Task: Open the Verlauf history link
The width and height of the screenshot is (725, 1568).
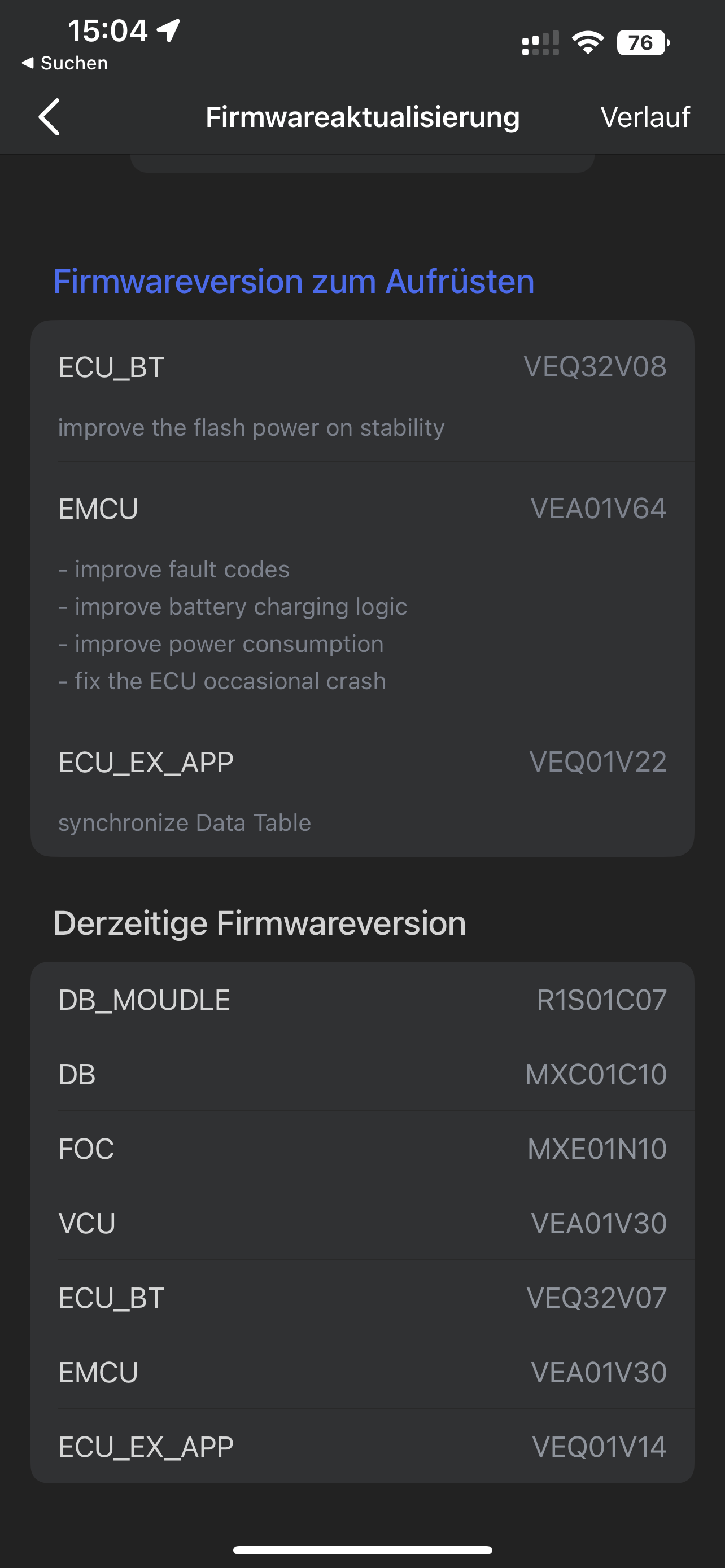Action: (645, 117)
